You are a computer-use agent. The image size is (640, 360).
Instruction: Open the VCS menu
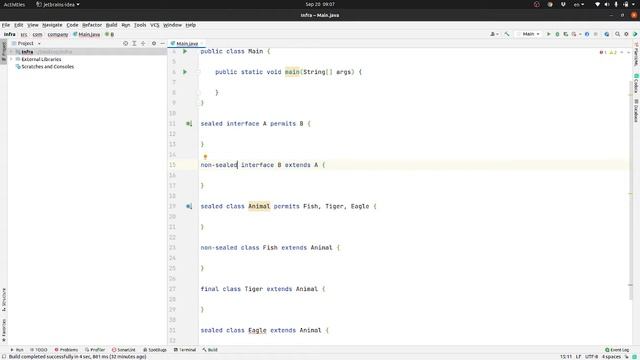pos(155,25)
